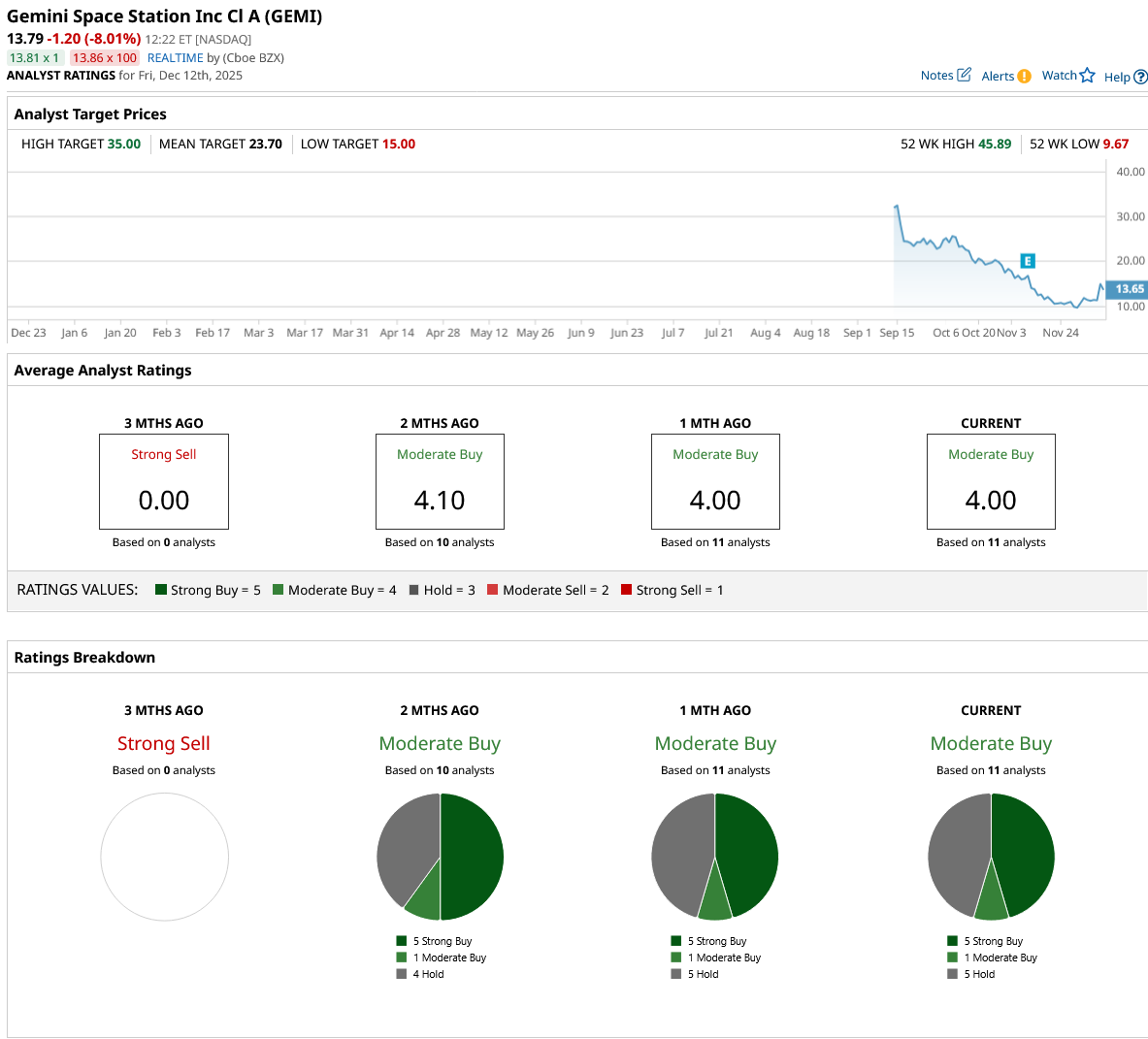Click the blue earnings E marker on chart
This screenshot has width=1148, height=1039.
point(1028,261)
